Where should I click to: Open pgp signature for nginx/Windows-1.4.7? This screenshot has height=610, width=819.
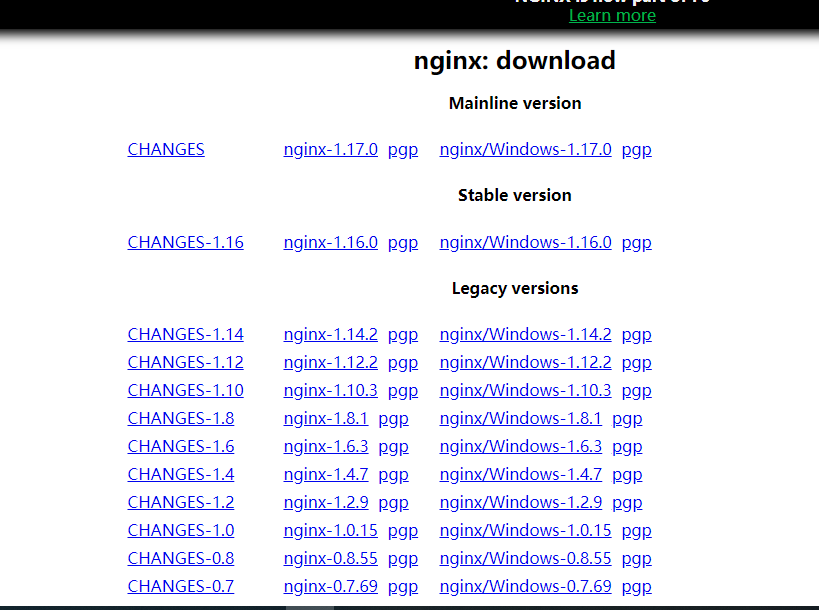coord(627,475)
